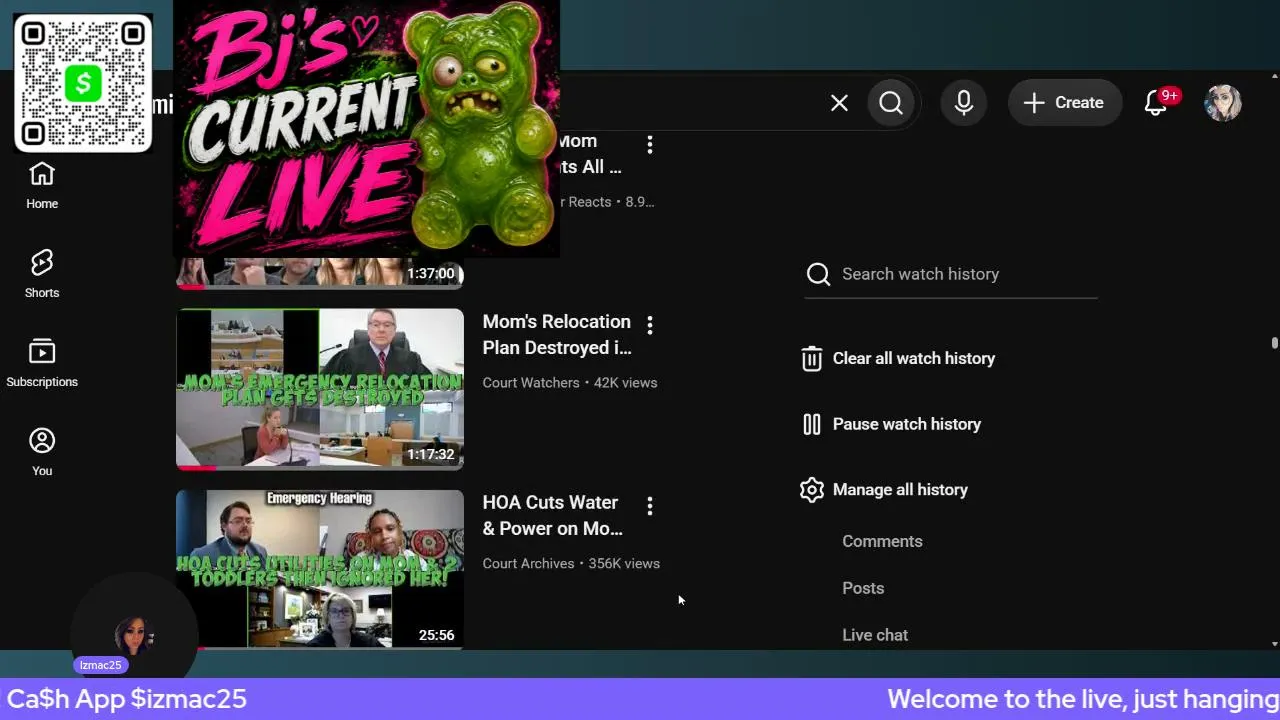The image size is (1280, 720).
Task: Click the page vertical scrollbar thumb
Action: tap(1275, 343)
